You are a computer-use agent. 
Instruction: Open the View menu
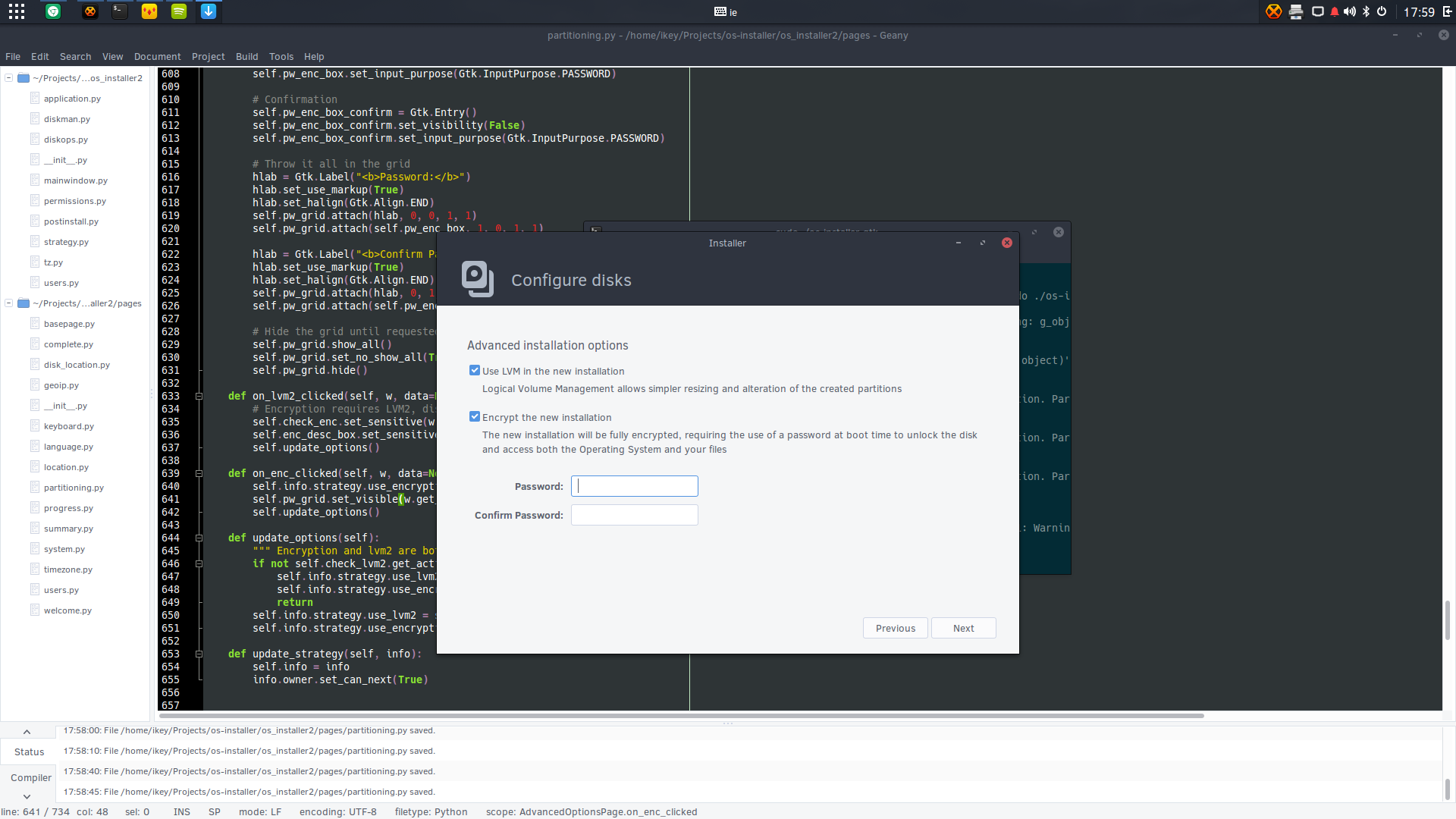coord(112,56)
